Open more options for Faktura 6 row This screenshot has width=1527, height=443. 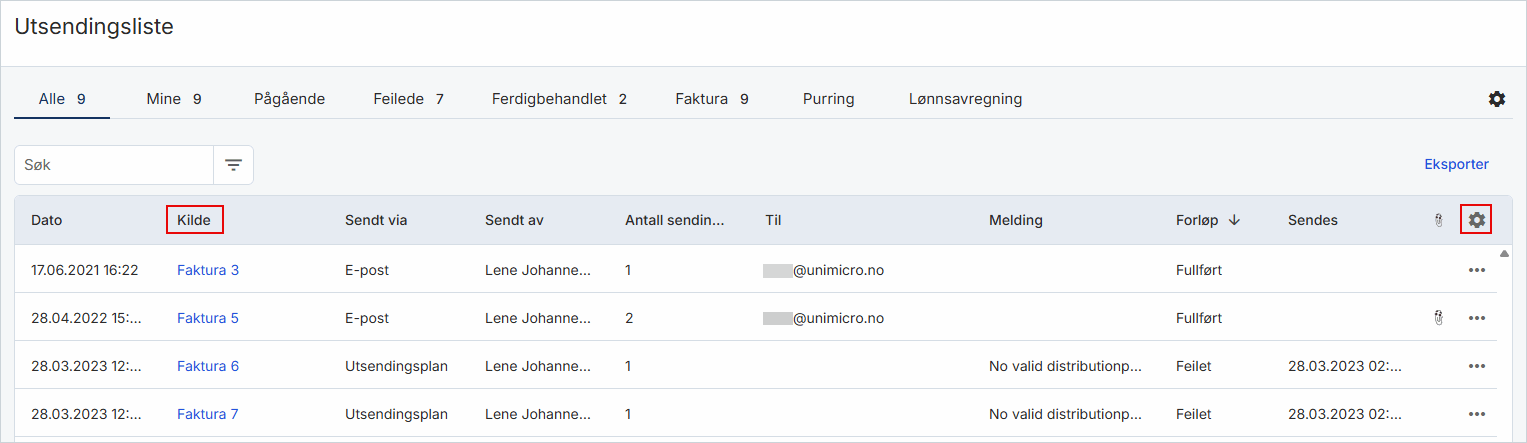1476,366
